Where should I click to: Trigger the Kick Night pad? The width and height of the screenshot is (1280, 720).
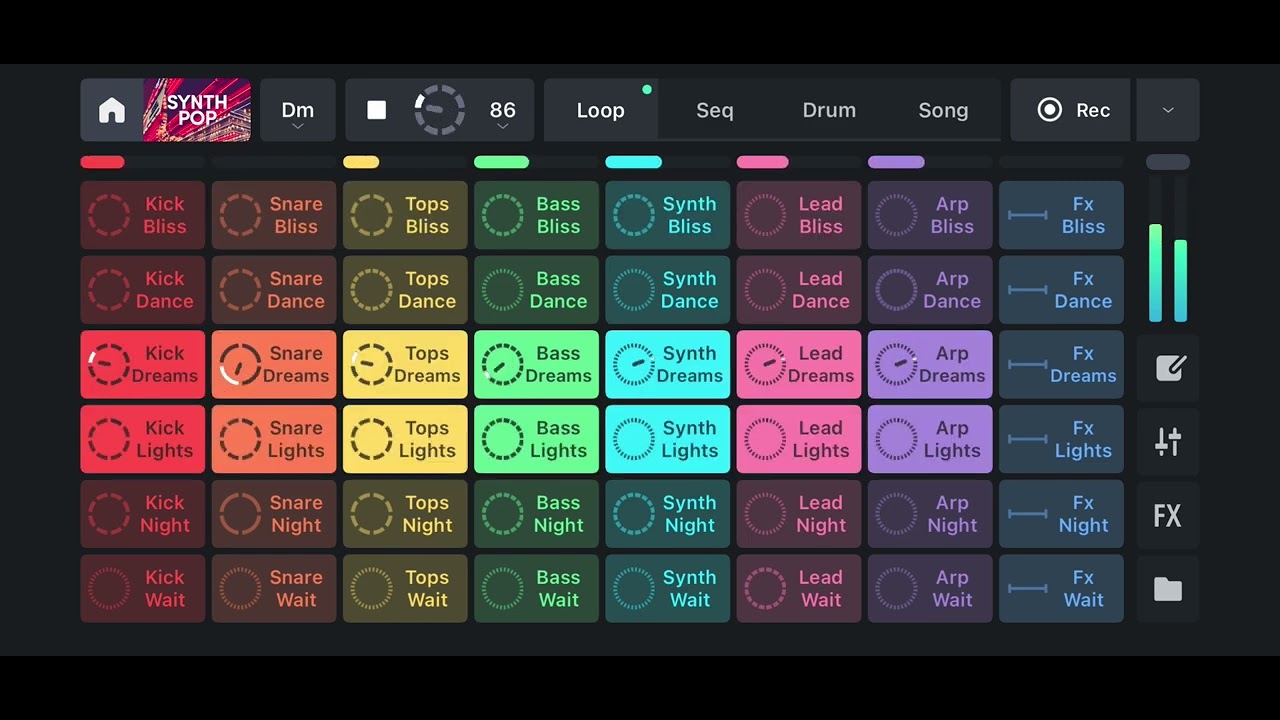(x=143, y=514)
